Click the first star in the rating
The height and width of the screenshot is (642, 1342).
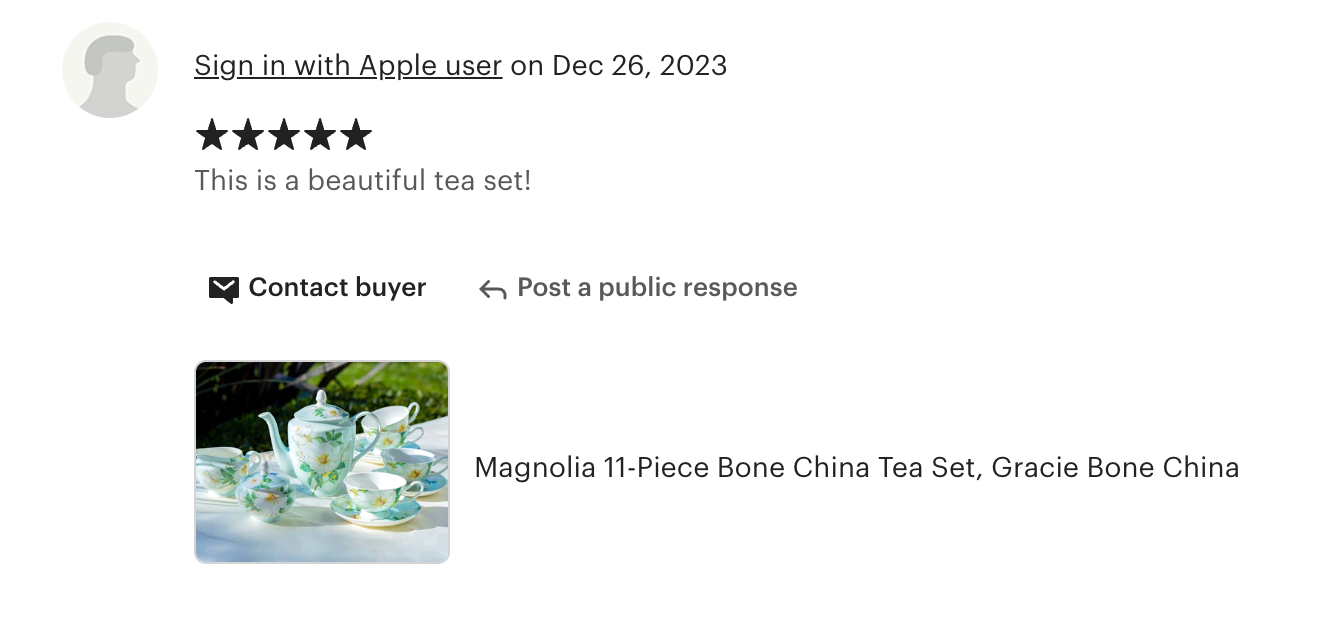coord(212,135)
